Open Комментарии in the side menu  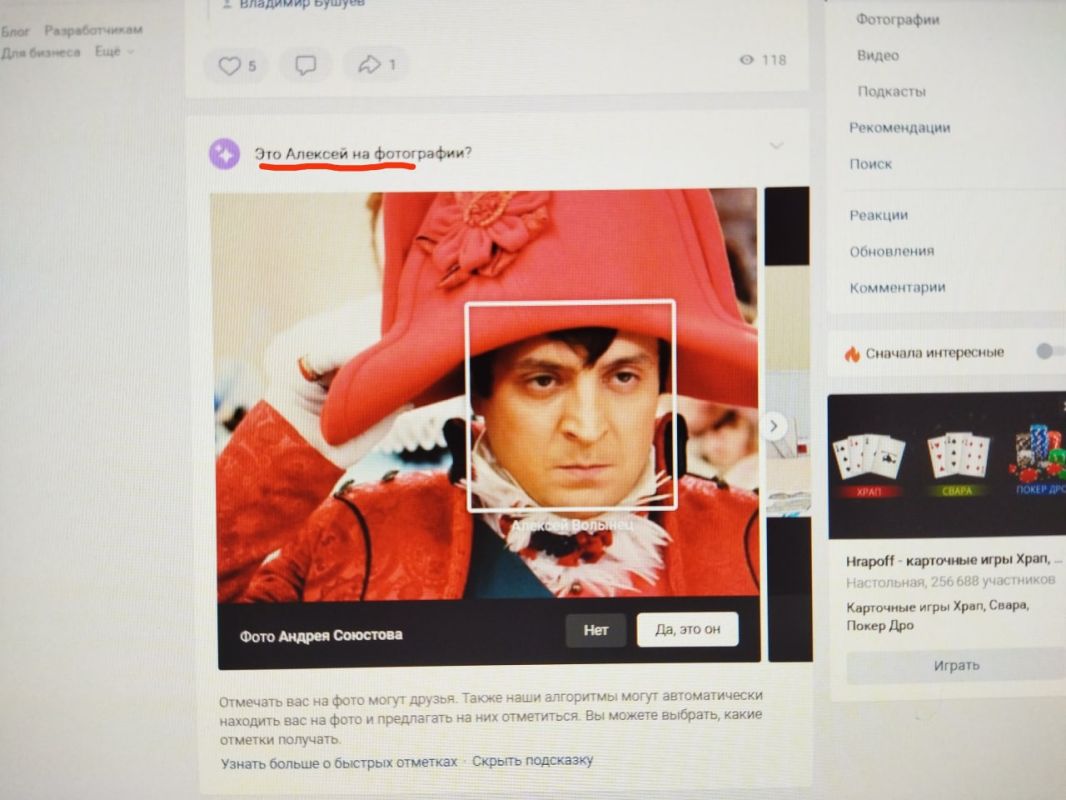(897, 288)
